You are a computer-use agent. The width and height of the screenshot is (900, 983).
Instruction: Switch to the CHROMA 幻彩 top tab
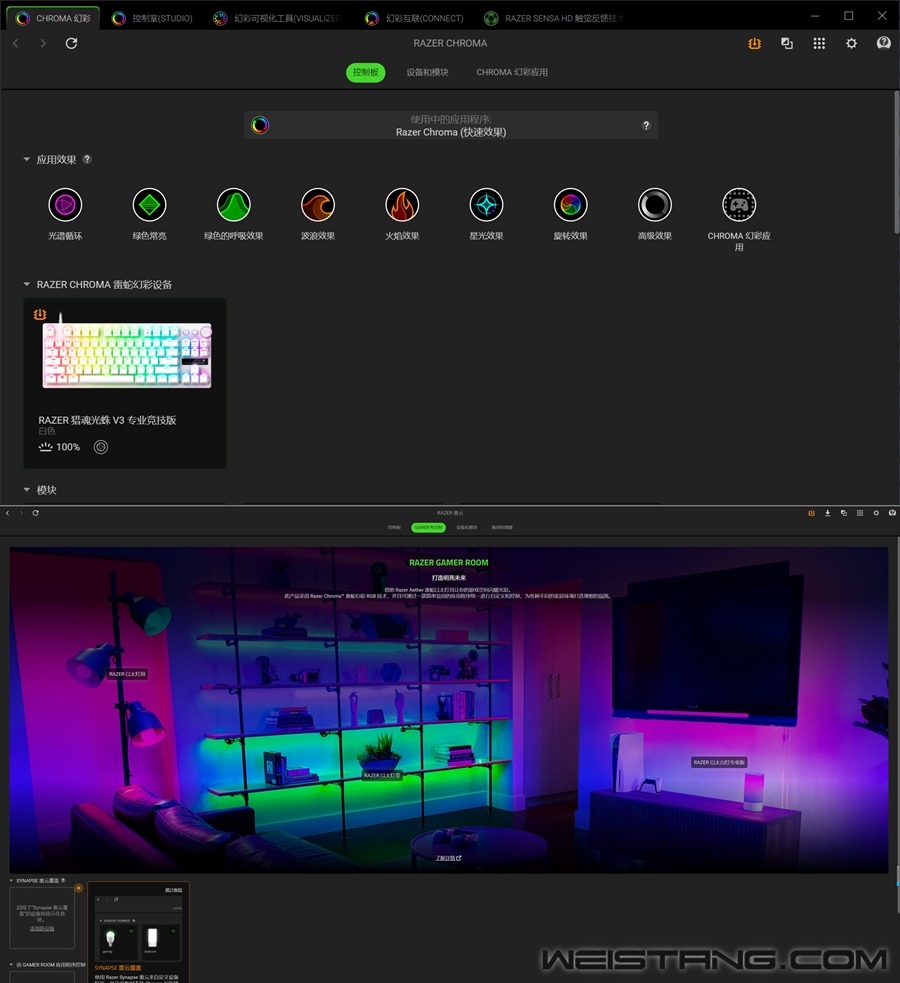53,18
